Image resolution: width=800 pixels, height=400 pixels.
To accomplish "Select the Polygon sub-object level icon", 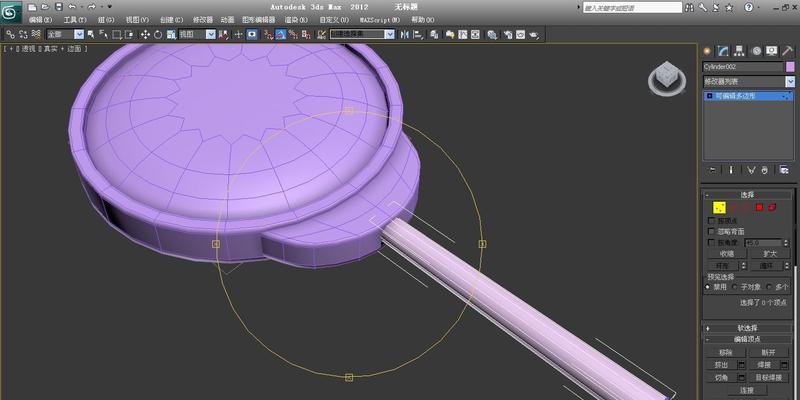I will 759,207.
